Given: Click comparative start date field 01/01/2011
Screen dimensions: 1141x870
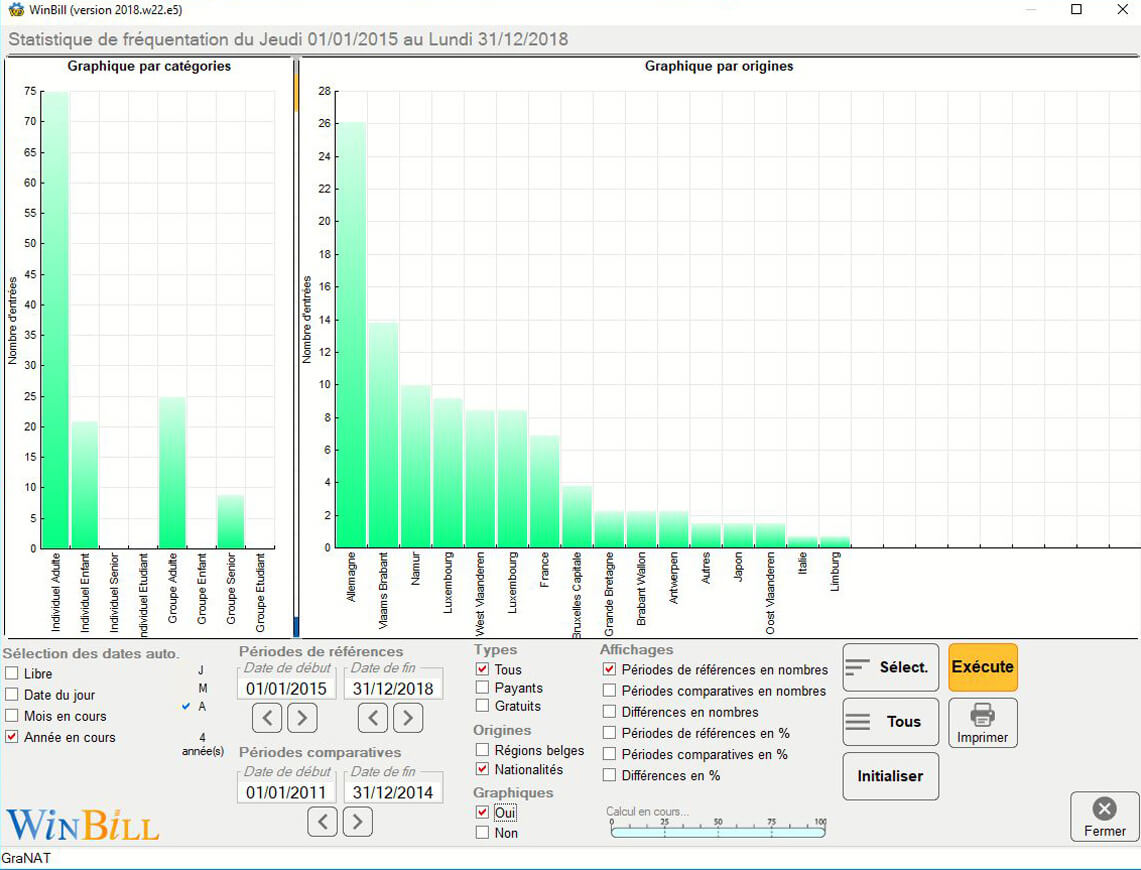Looking at the screenshot, I should [x=286, y=792].
